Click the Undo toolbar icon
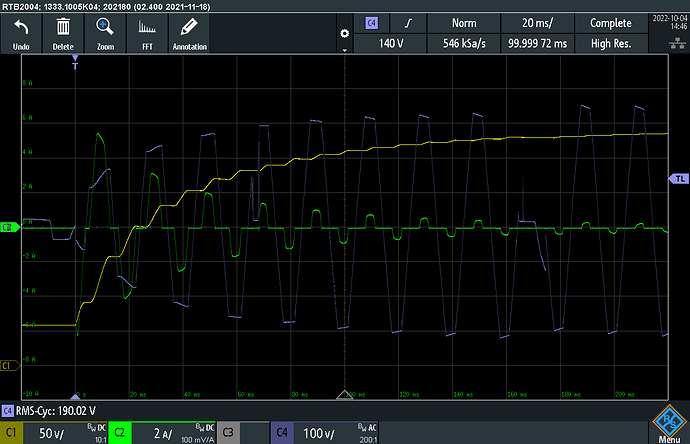Image resolution: width=690 pixels, height=444 pixels. pos(21,33)
